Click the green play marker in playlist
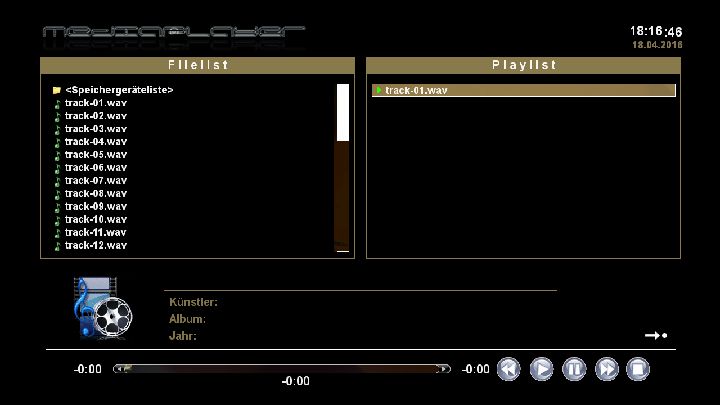Screen dimensions: 720x405 click(379, 90)
